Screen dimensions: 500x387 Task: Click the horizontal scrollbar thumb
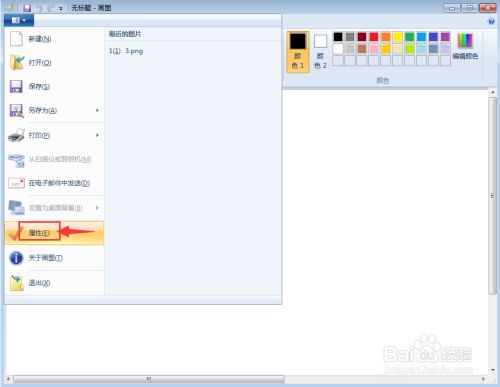(x=149, y=379)
